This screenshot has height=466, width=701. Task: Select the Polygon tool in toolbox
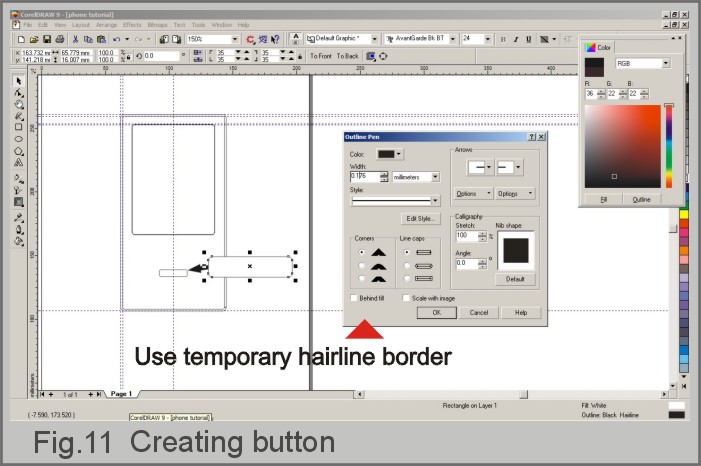click(x=18, y=151)
